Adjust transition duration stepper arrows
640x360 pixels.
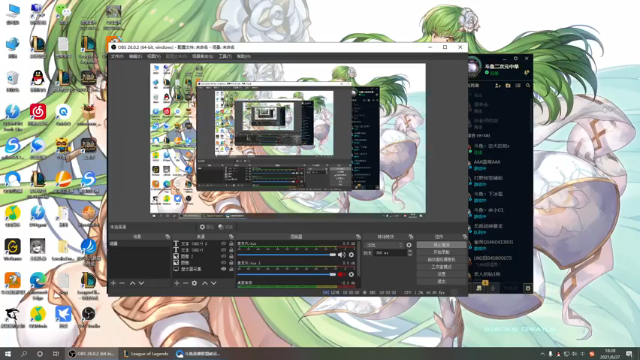(x=410, y=253)
